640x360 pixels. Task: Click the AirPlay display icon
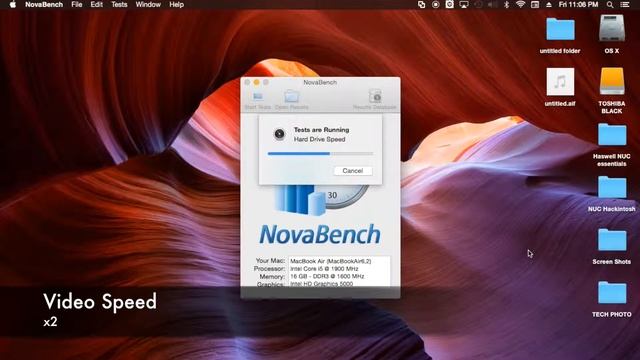pyautogui.click(x=464, y=4)
